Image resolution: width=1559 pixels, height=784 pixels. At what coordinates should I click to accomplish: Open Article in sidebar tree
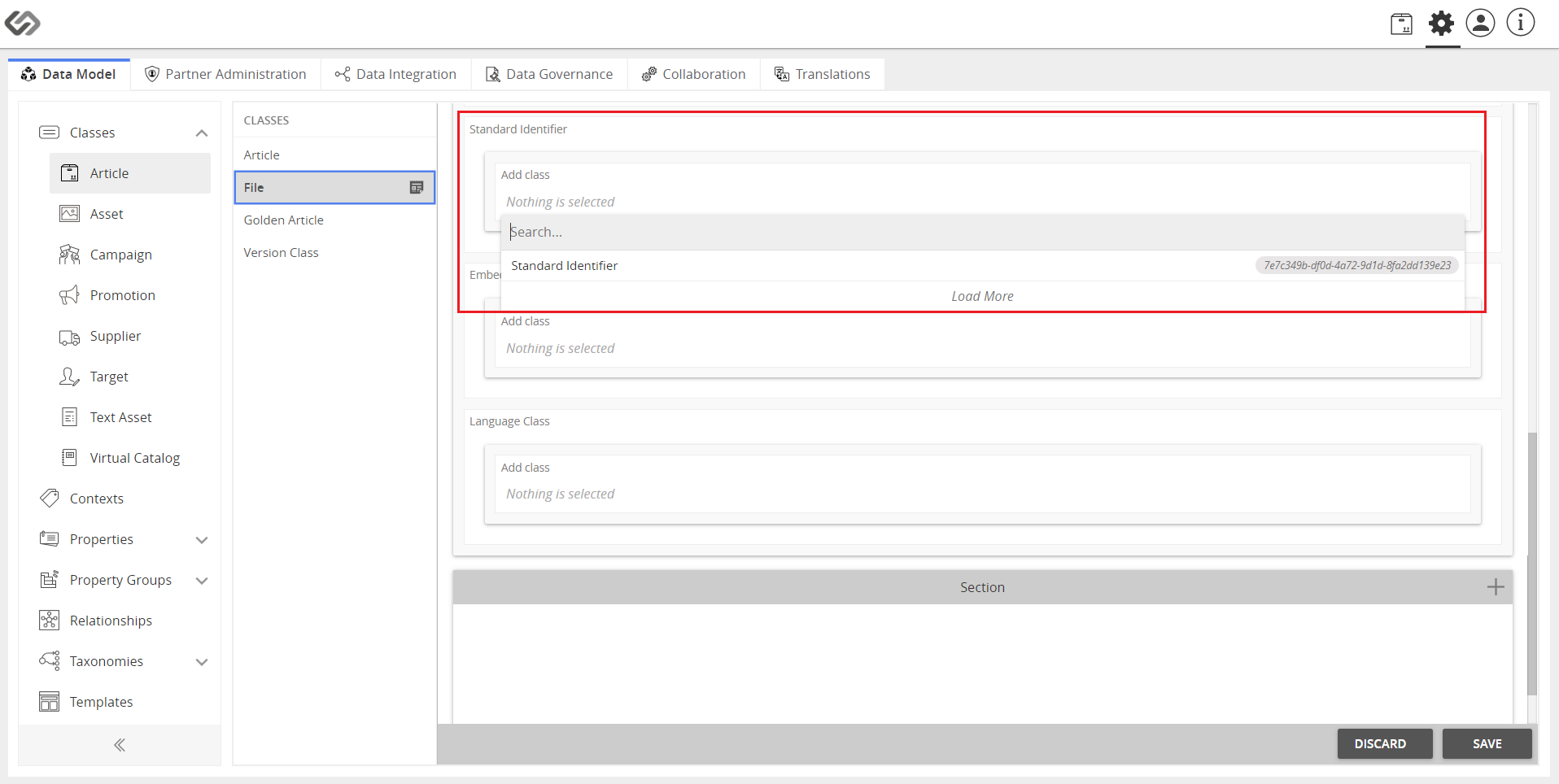tap(130, 173)
